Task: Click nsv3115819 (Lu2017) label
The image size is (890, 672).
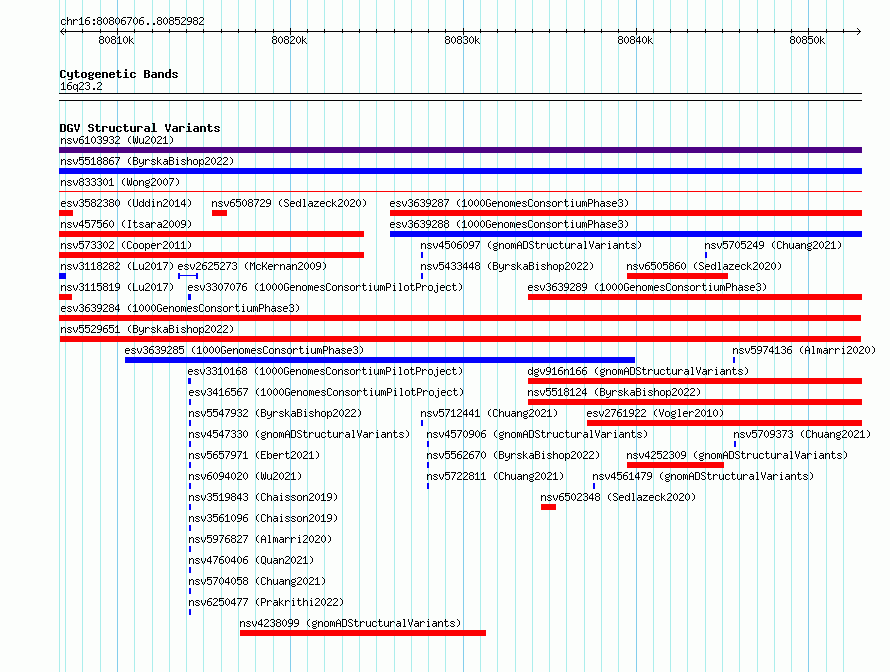Action: click(x=117, y=287)
